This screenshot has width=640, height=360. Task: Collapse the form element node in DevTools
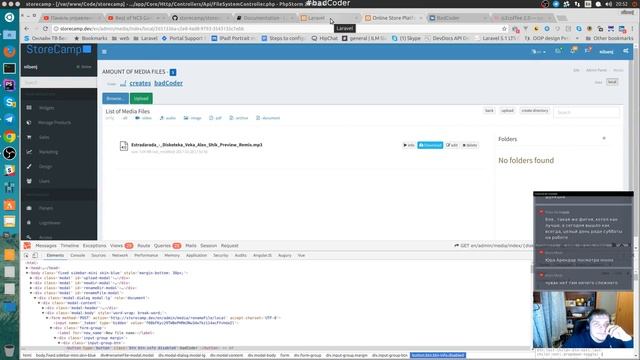pos(47,318)
